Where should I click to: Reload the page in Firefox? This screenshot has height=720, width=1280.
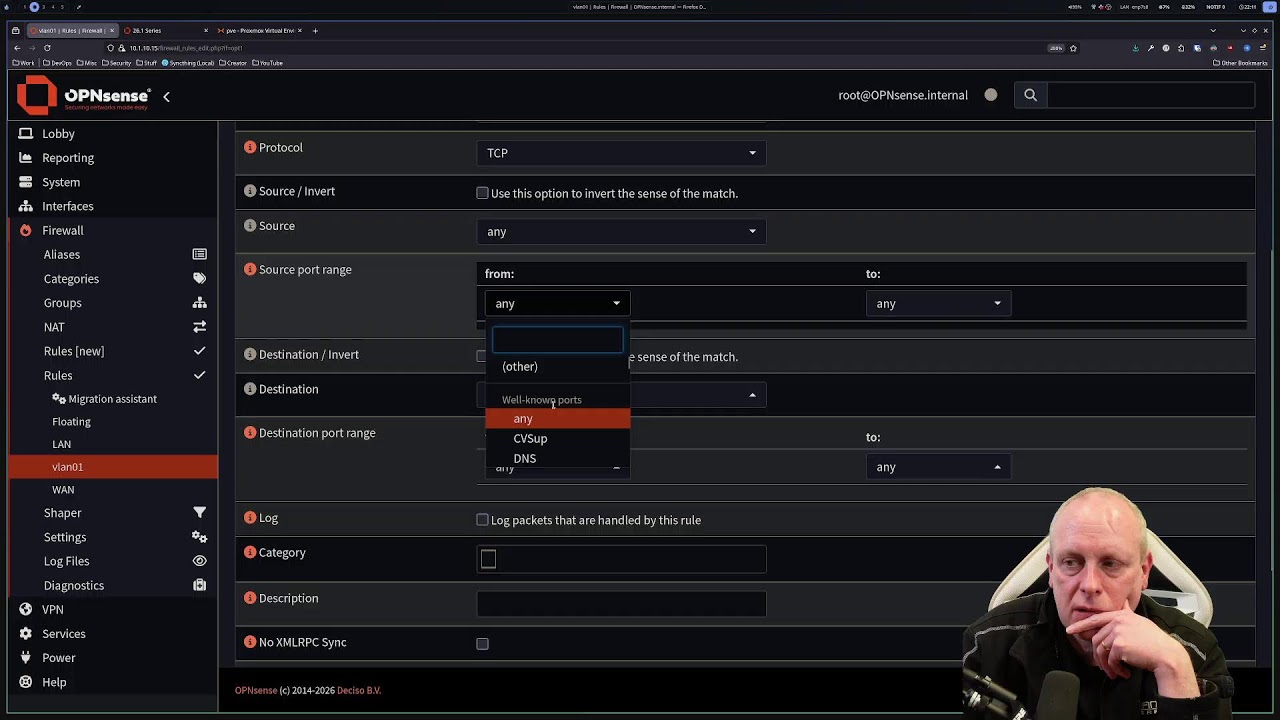click(46, 48)
